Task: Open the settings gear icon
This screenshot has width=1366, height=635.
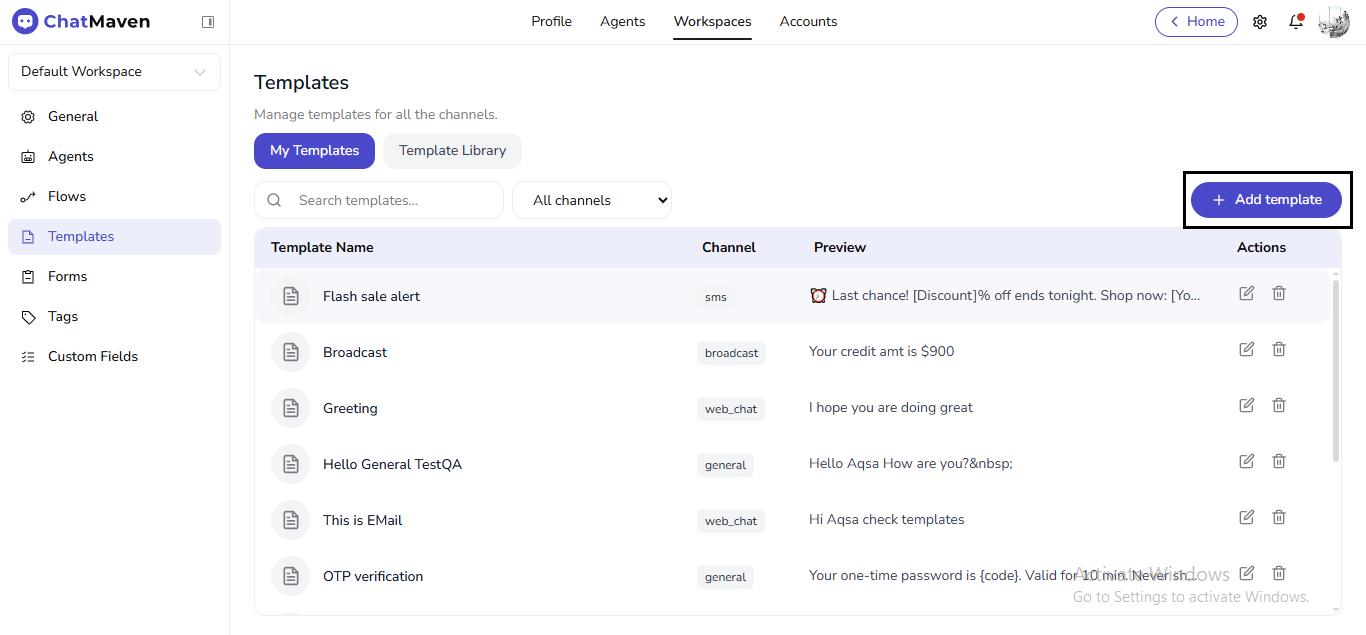Action: (1260, 22)
